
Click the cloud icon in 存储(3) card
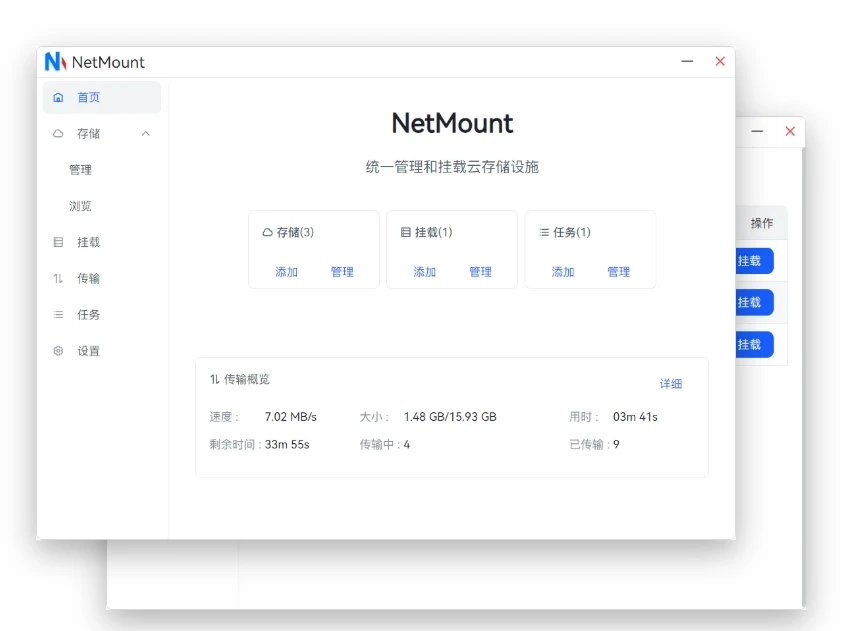pyautogui.click(x=267, y=232)
